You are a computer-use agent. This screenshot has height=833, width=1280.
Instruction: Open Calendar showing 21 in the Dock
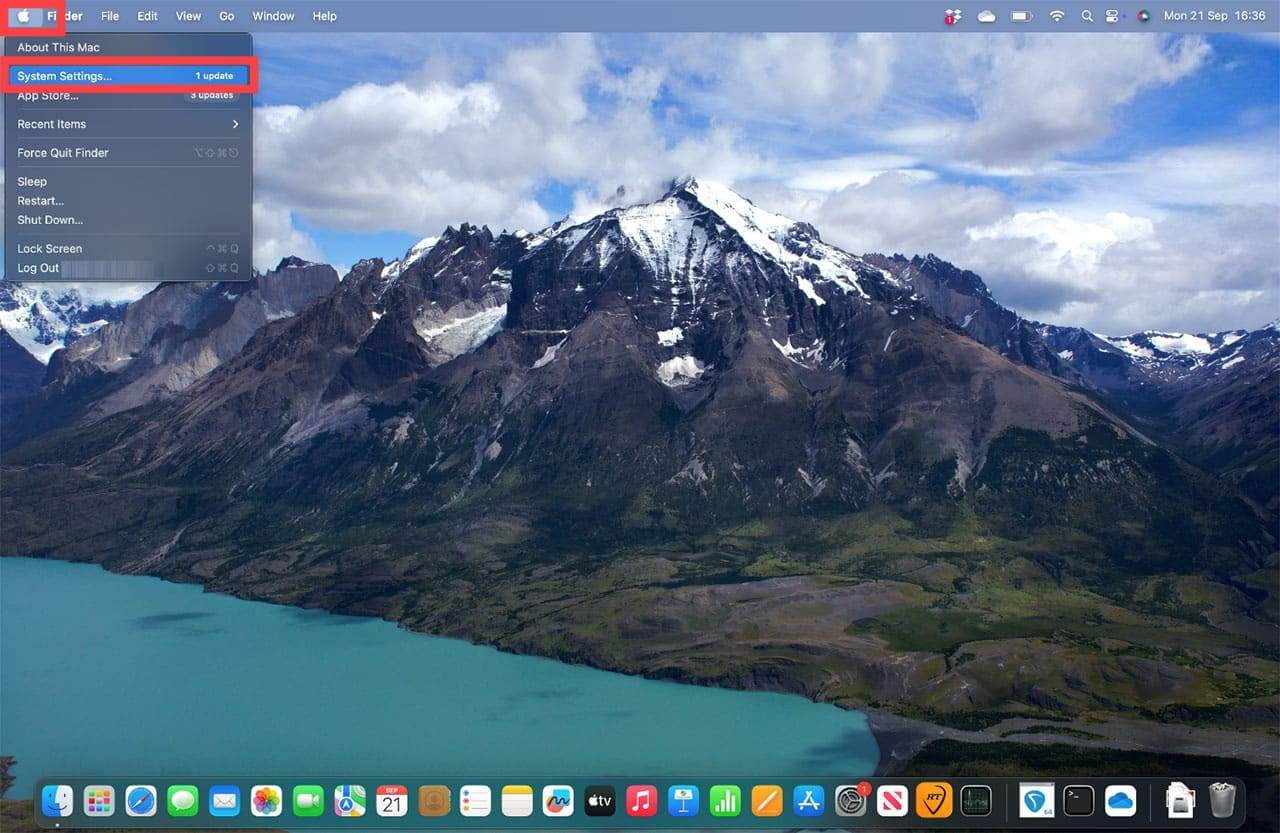(392, 800)
